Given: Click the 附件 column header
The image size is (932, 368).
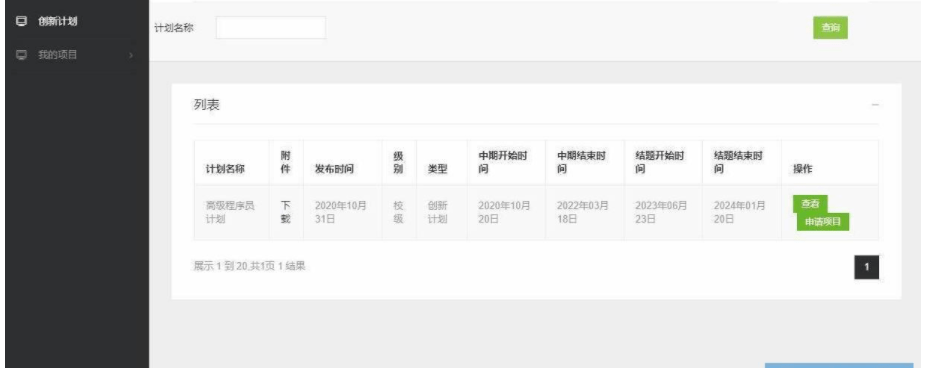Looking at the screenshot, I should (x=286, y=162).
